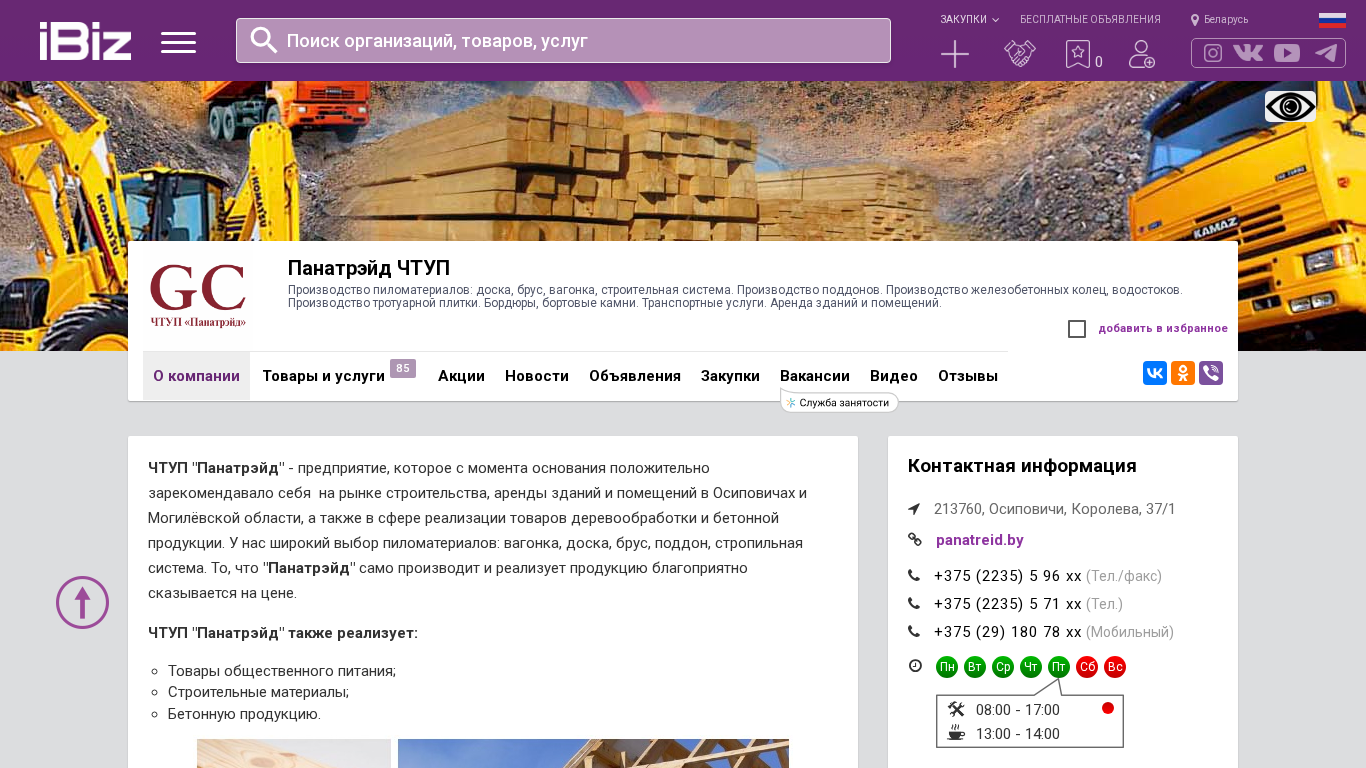Viewport: 1366px width, 768px height.
Task: Select Saturday (Сб) schedule circle
Action: coord(1087,667)
